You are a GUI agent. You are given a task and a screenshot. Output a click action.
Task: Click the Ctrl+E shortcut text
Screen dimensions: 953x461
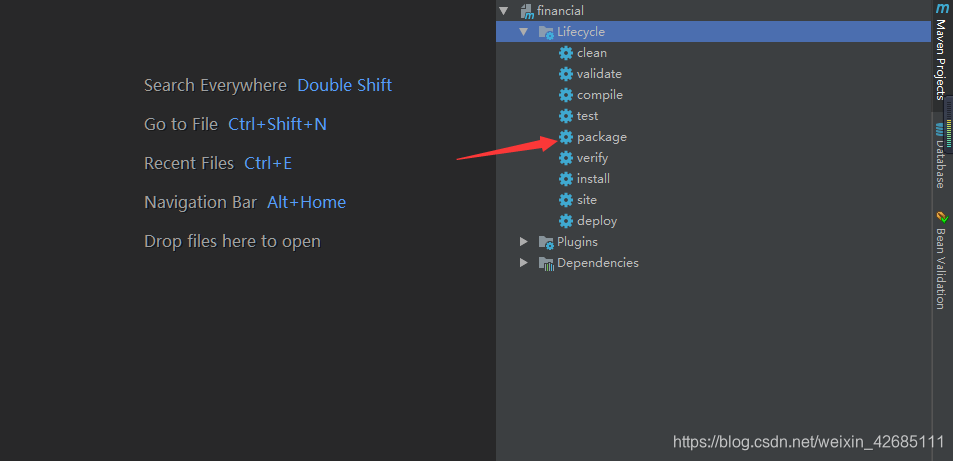pos(268,164)
